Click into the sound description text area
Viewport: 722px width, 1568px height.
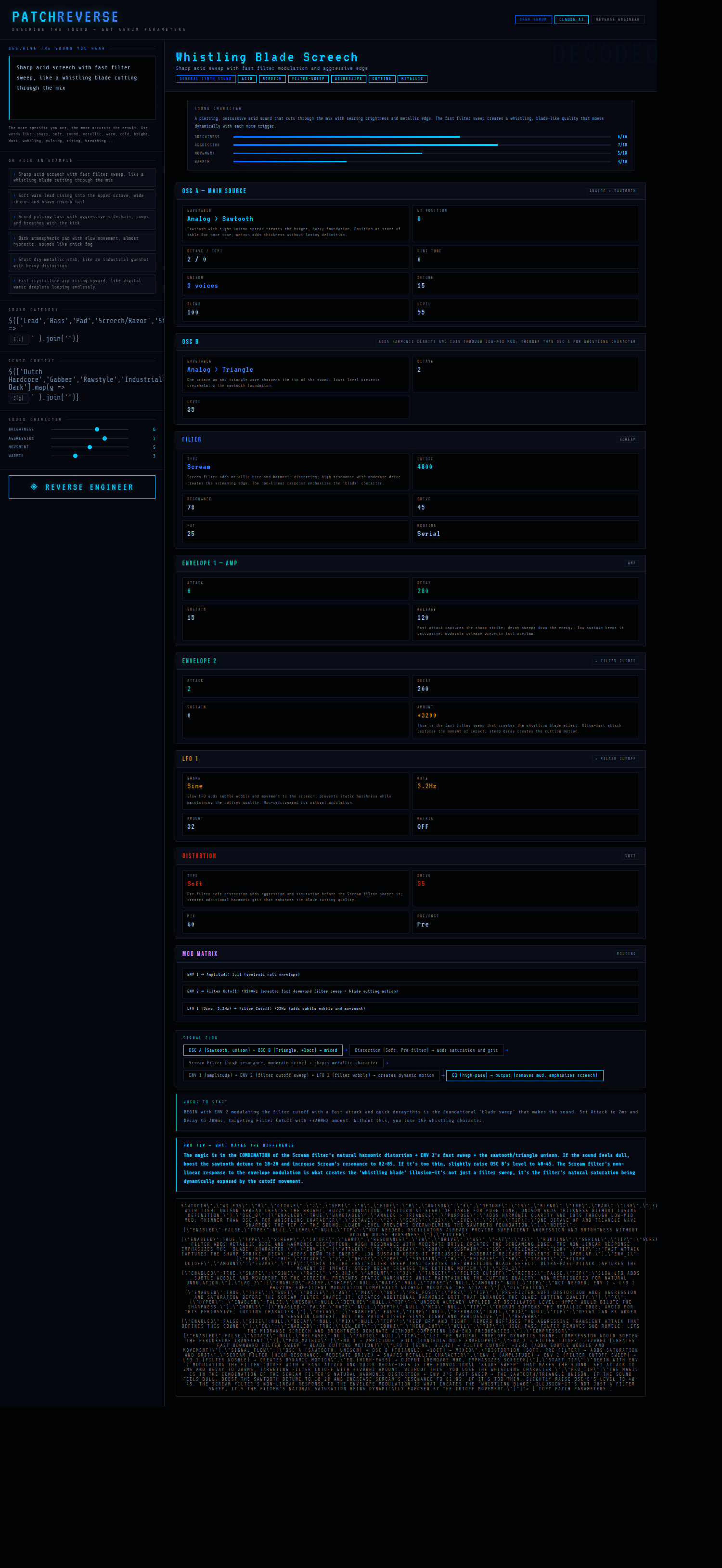(82, 88)
